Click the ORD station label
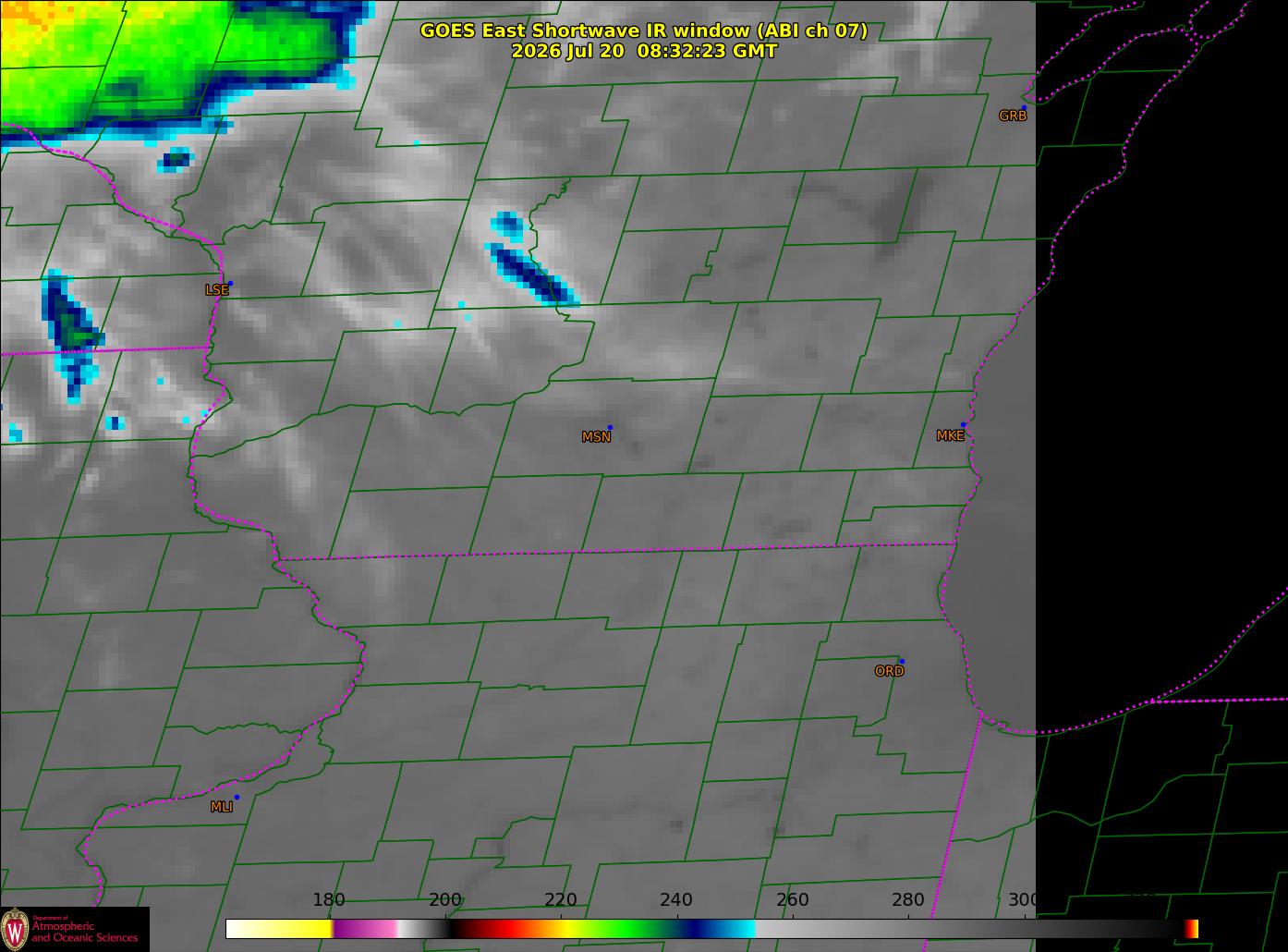Screen dimensions: 1288x952 tap(889, 671)
